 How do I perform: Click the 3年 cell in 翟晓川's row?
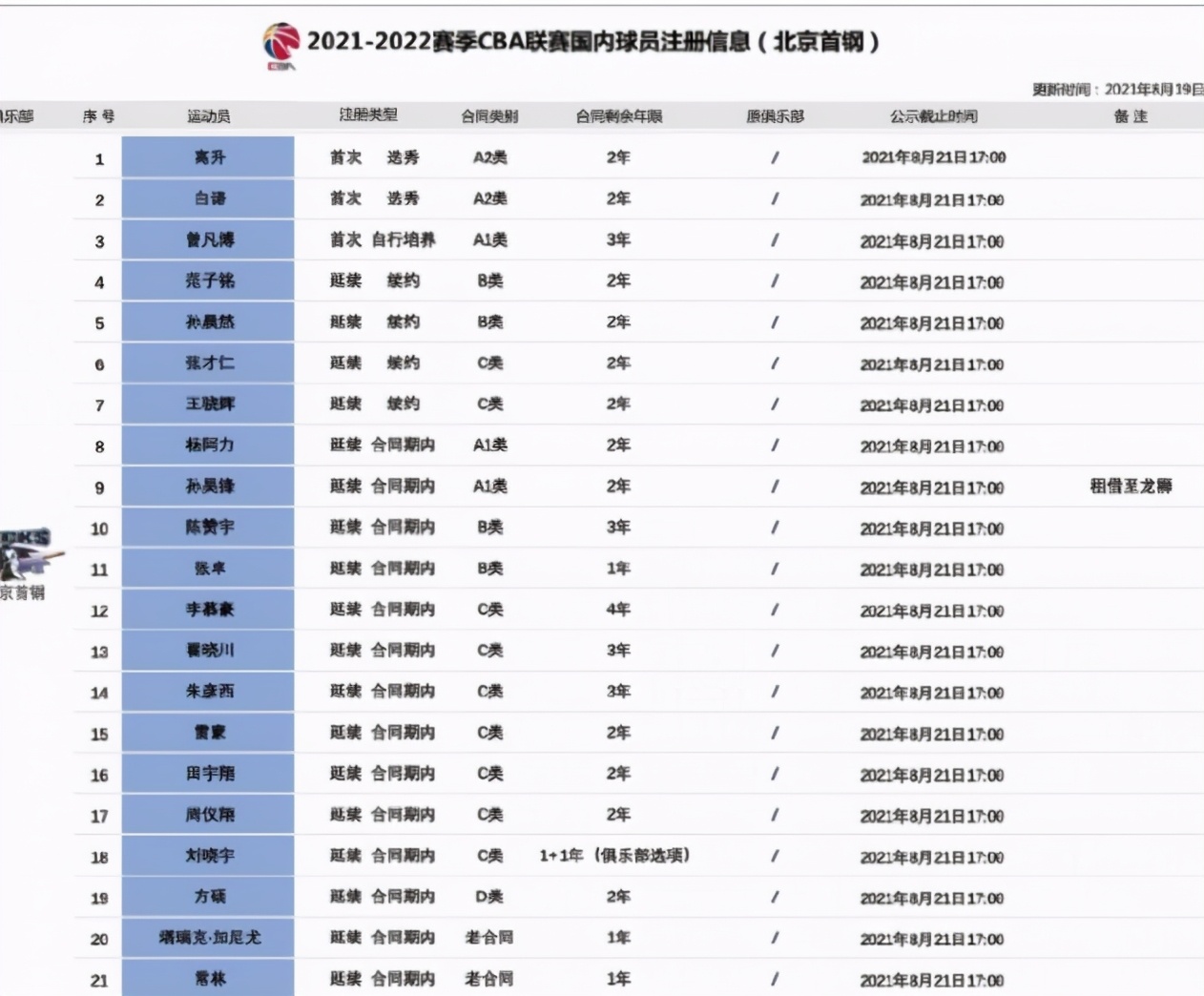618,650
